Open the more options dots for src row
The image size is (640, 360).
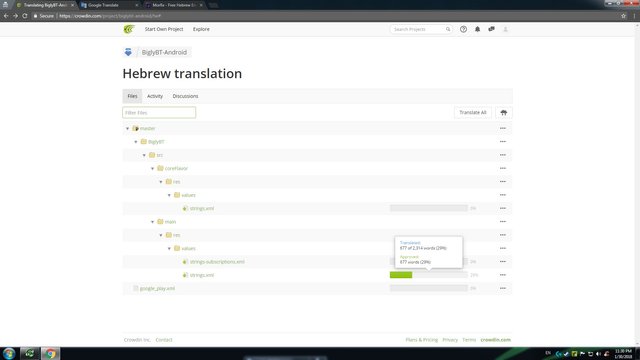pyautogui.click(x=503, y=155)
